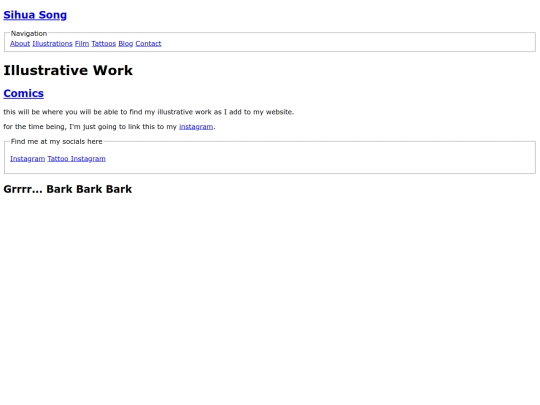Screen dimensions: 540x405
Task: Open the Film nav link
Action: tap(82, 44)
